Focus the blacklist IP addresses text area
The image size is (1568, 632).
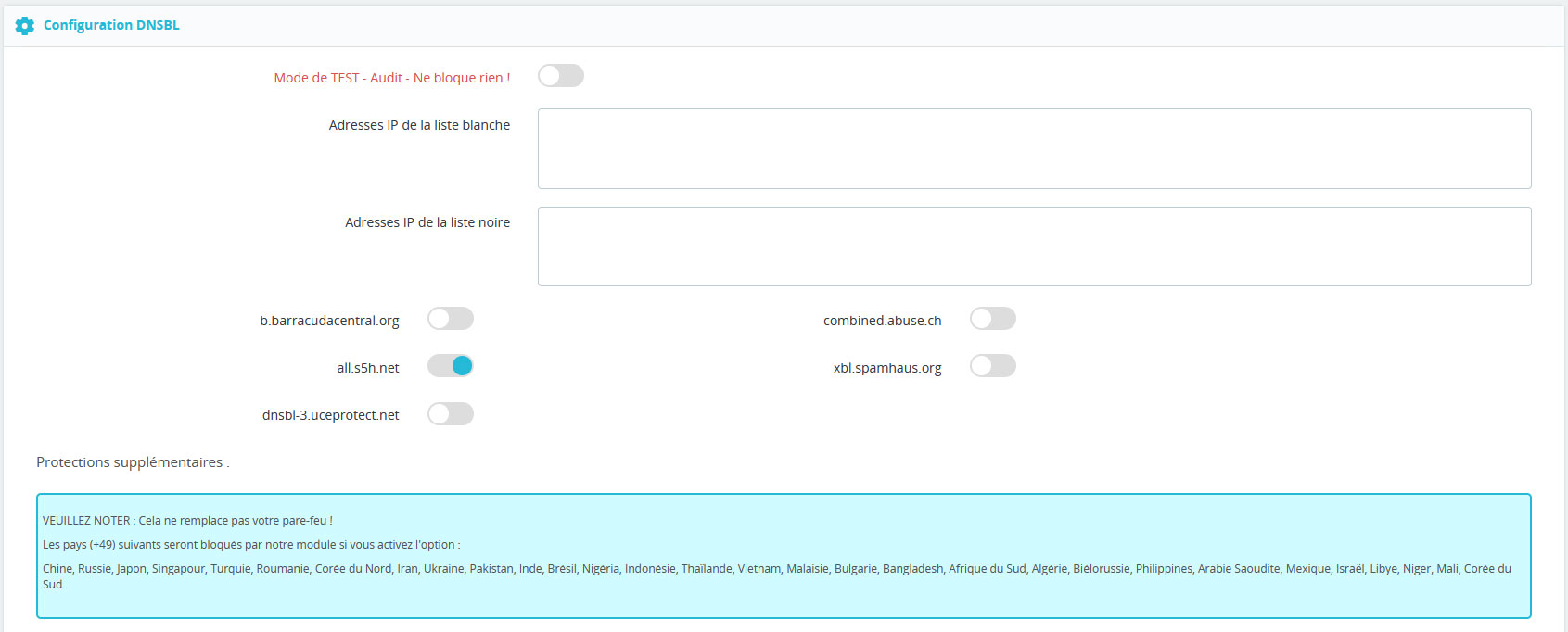coord(1033,246)
